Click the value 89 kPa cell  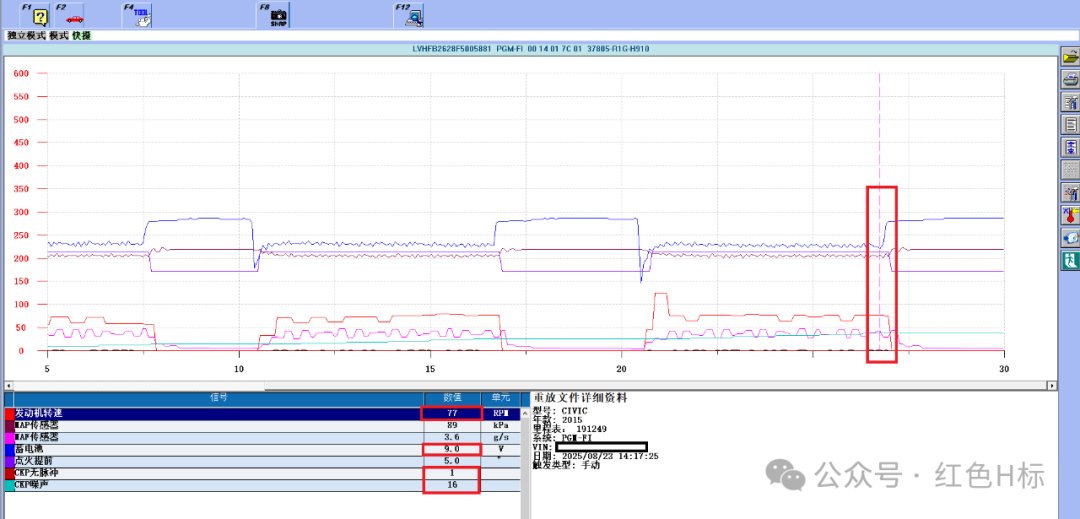click(x=451, y=425)
